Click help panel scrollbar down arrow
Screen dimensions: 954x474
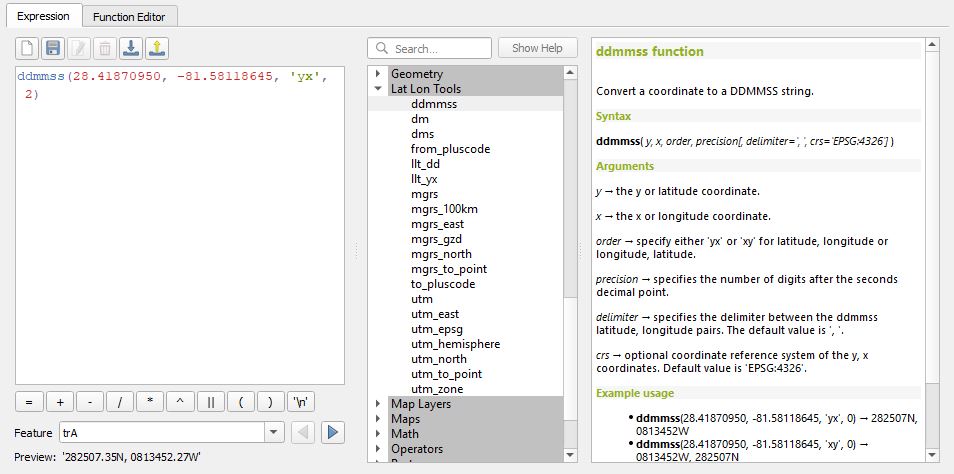[x=932, y=455]
